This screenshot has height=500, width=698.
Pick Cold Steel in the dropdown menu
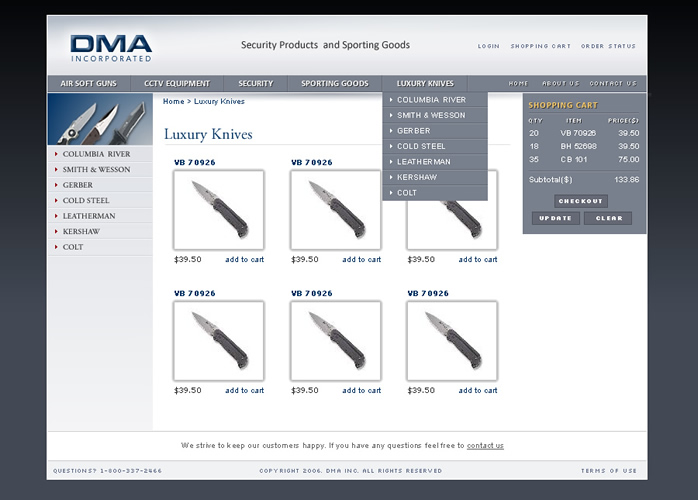421,146
